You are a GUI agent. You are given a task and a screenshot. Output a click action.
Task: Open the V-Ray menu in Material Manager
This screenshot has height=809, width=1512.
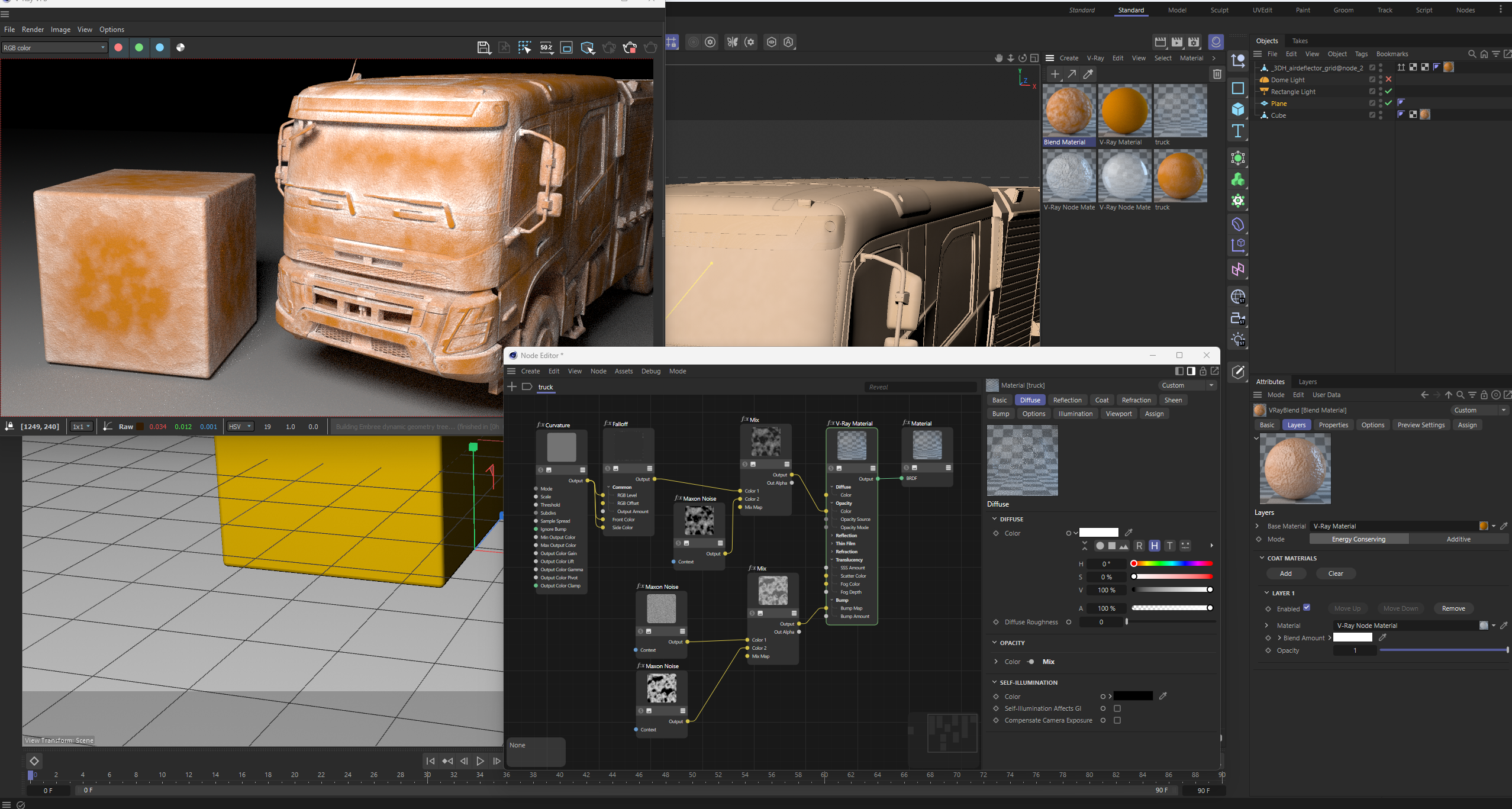pos(1095,58)
